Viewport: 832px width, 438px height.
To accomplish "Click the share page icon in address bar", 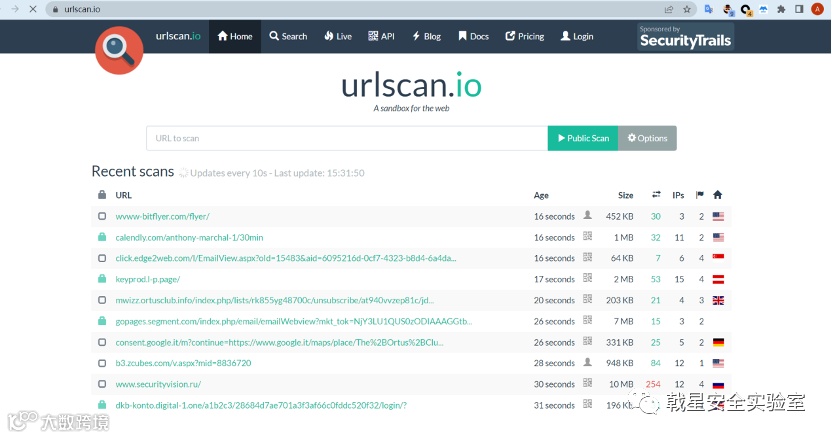I will click(x=669, y=9).
